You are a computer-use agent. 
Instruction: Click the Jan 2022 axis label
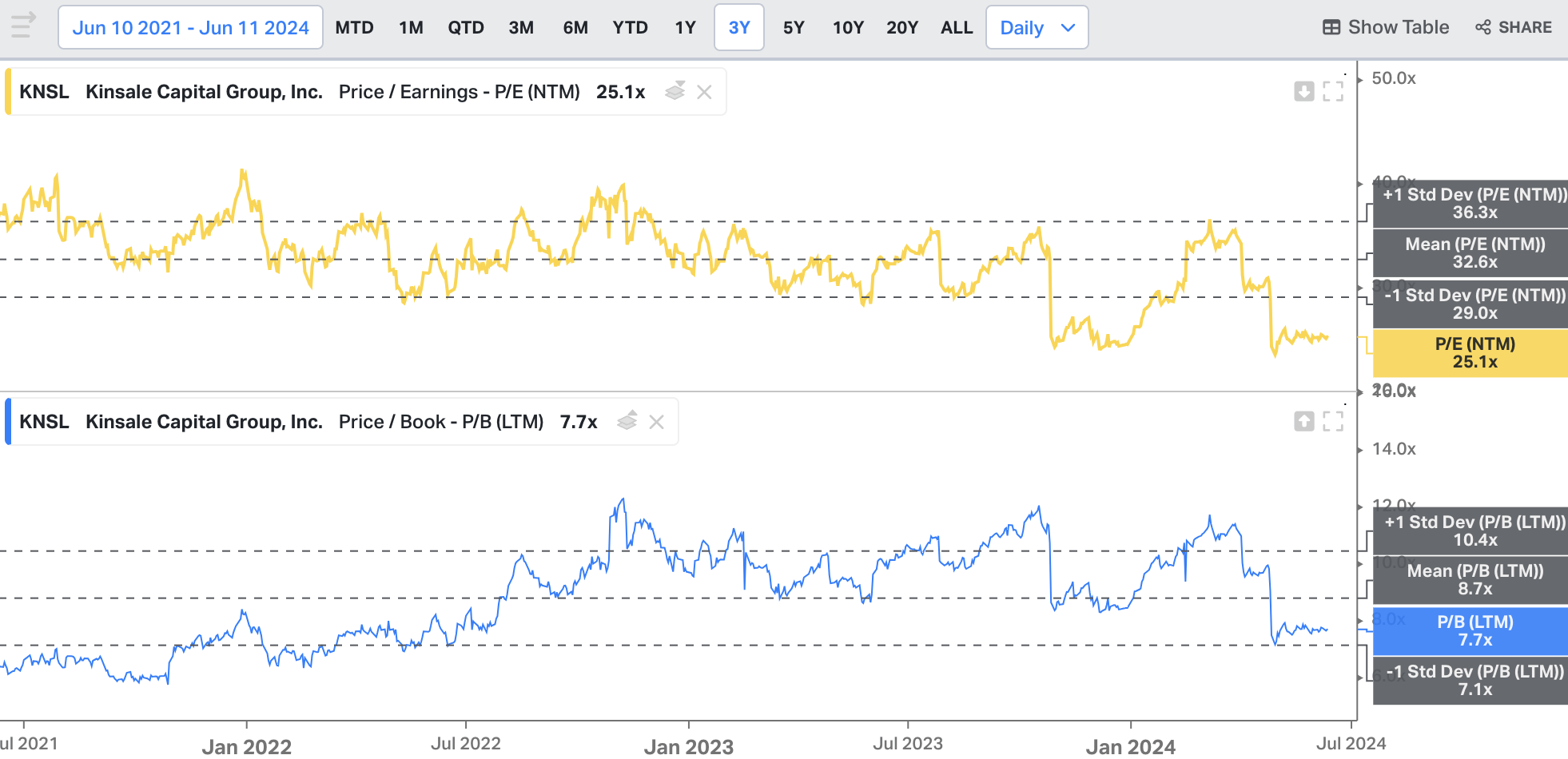(x=246, y=747)
